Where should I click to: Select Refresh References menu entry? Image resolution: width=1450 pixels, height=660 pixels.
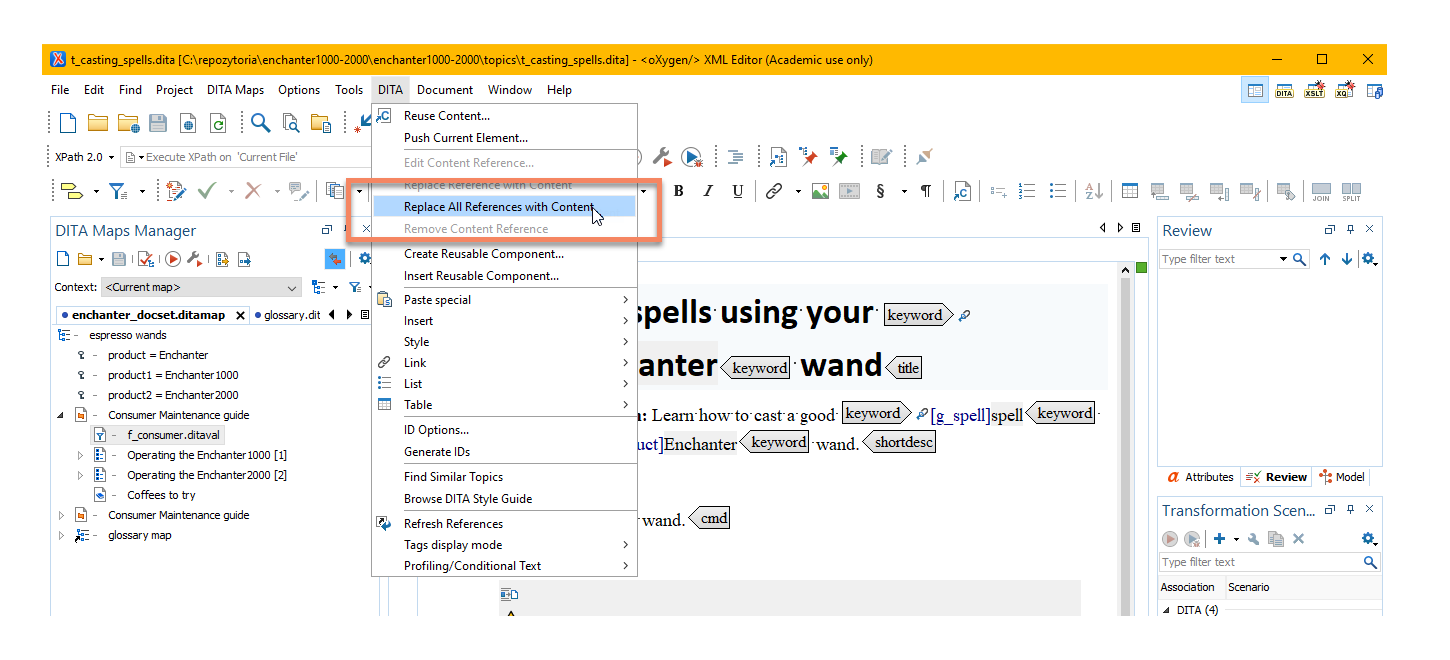click(453, 523)
